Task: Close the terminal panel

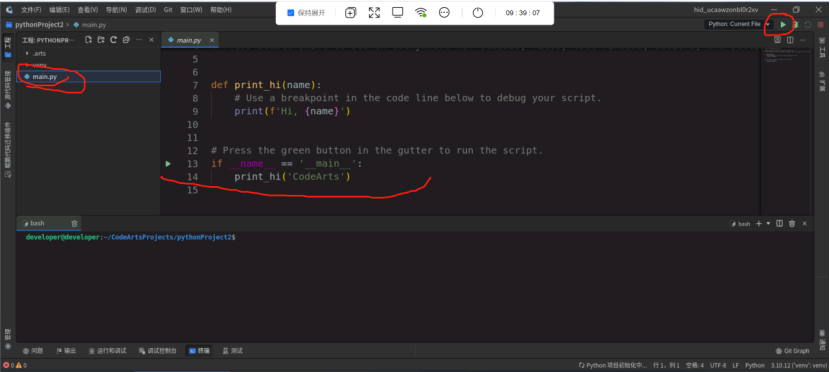Action: click(x=805, y=224)
